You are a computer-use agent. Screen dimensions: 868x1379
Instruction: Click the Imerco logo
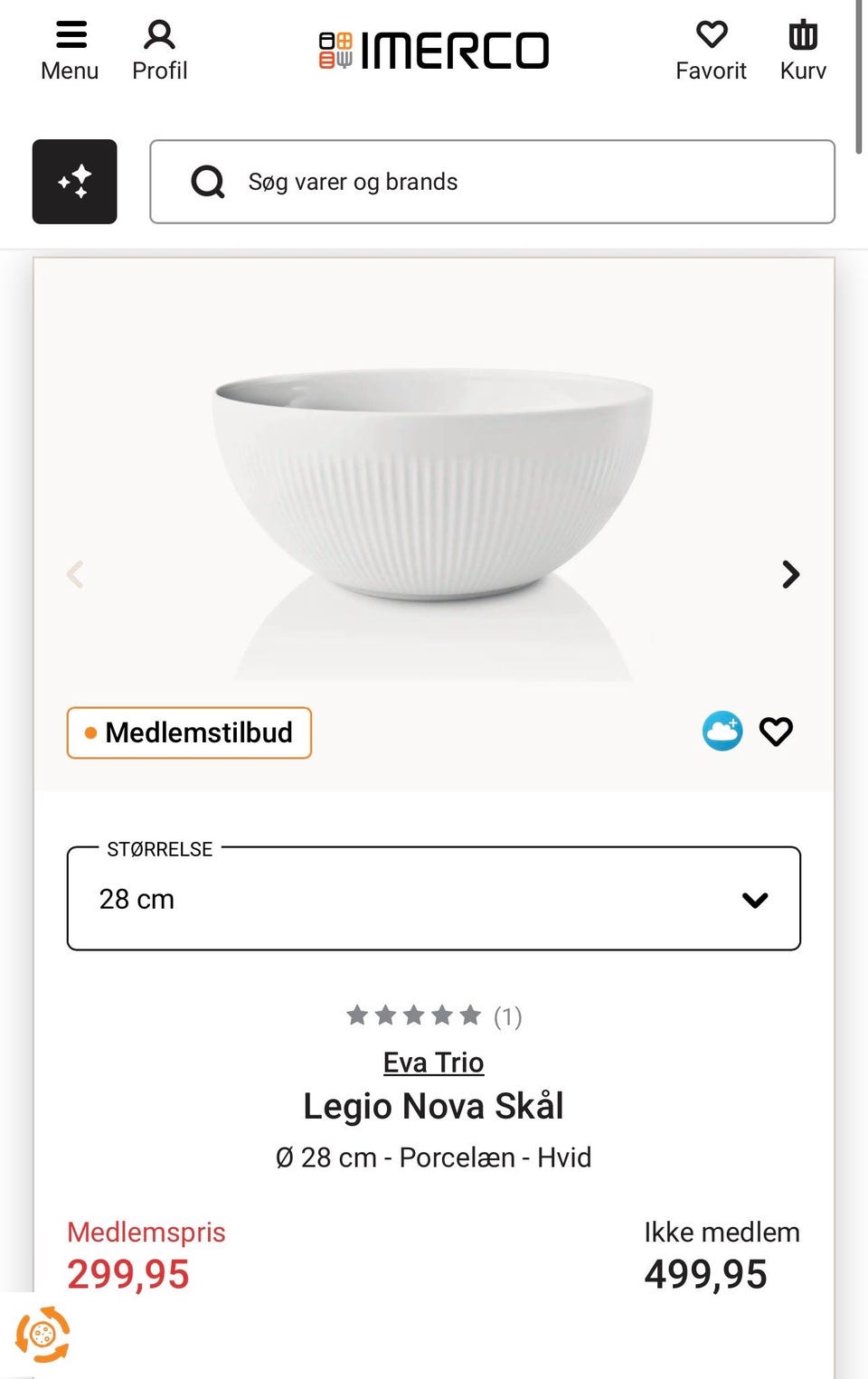click(434, 50)
